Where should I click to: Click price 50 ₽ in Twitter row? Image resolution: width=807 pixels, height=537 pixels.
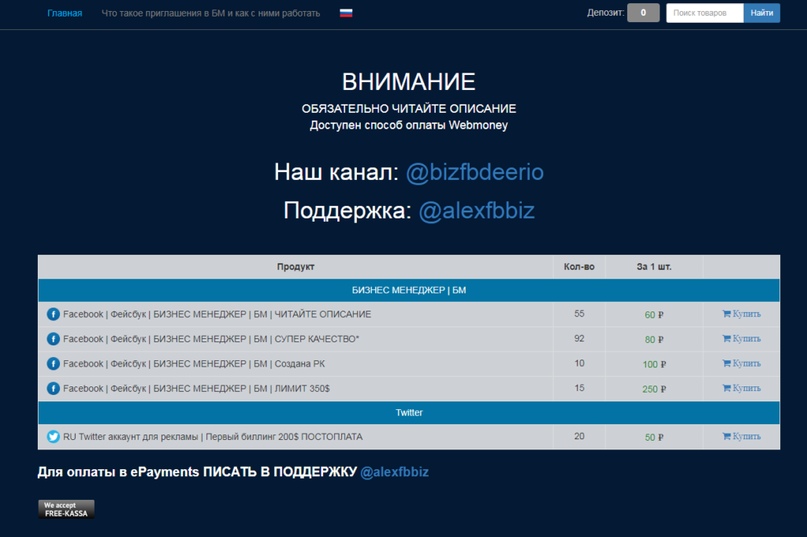[654, 437]
